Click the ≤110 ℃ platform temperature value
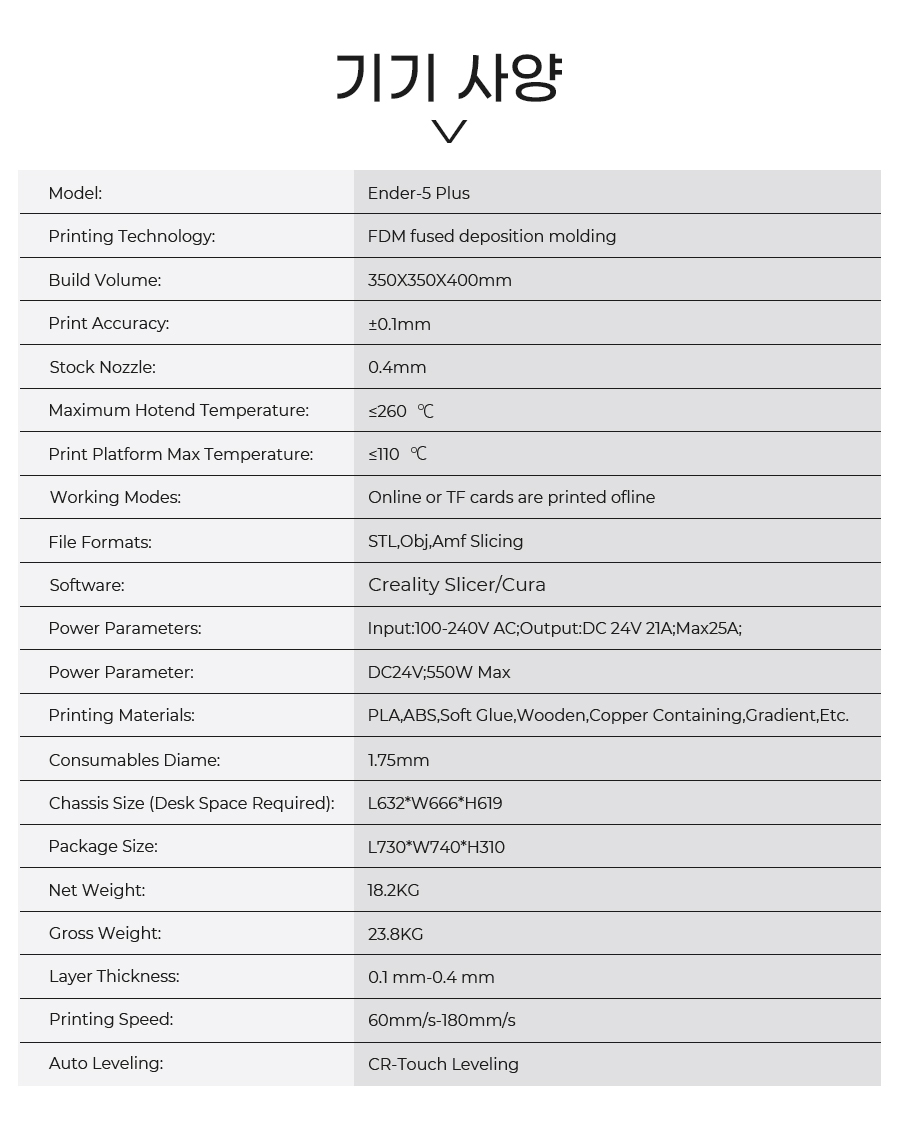The image size is (900, 1126). [398, 454]
